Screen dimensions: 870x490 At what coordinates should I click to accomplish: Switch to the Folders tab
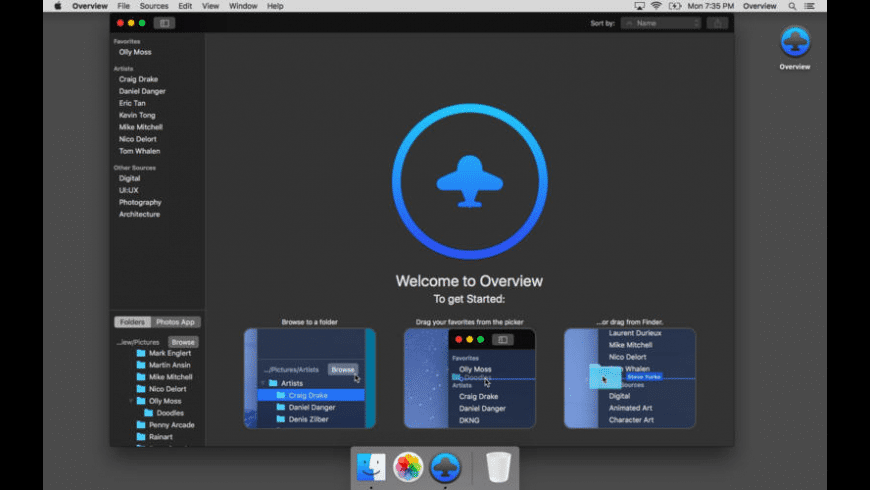click(x=132, y=322)
